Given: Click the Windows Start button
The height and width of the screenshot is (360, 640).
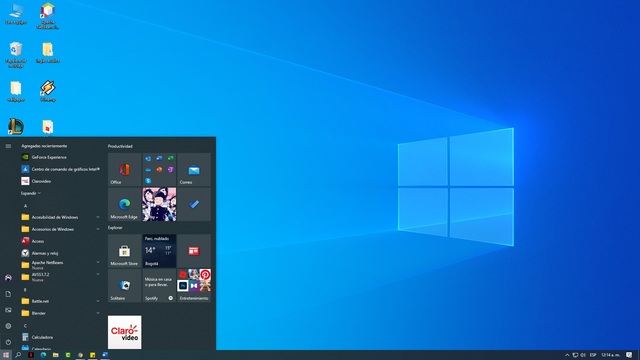Looking at the screenshot, I should click(6, 355).
